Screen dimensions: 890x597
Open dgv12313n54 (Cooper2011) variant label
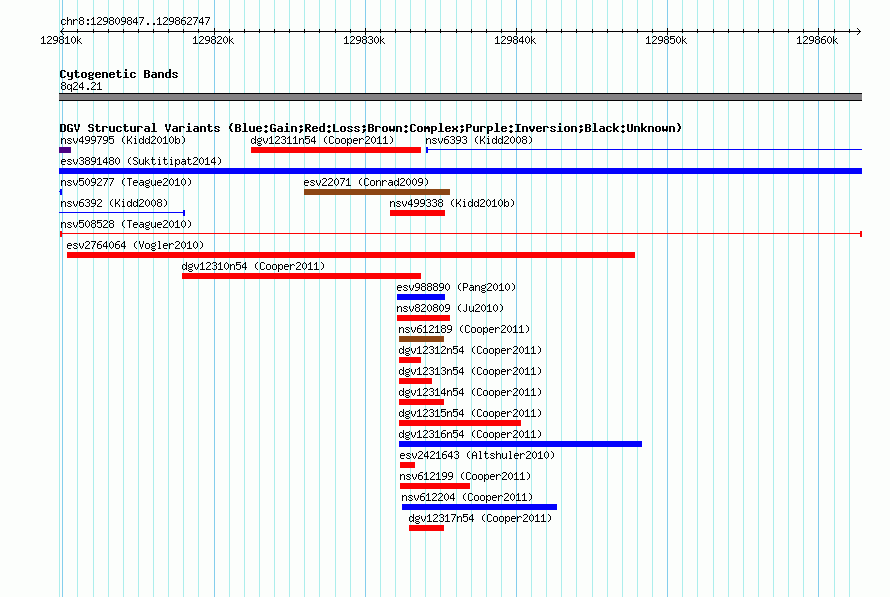point(470,371)
